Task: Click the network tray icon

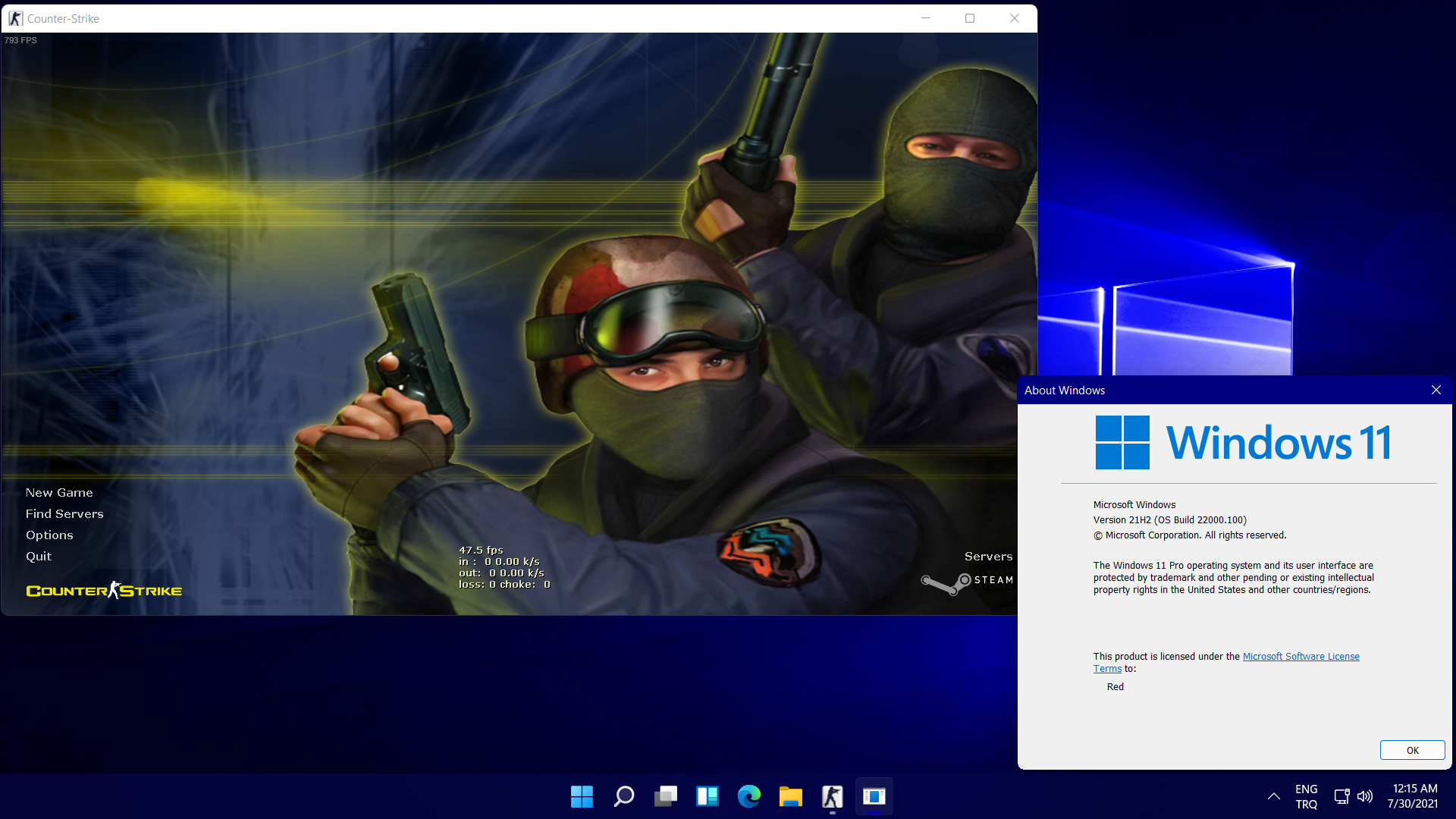Action: 1341,796
